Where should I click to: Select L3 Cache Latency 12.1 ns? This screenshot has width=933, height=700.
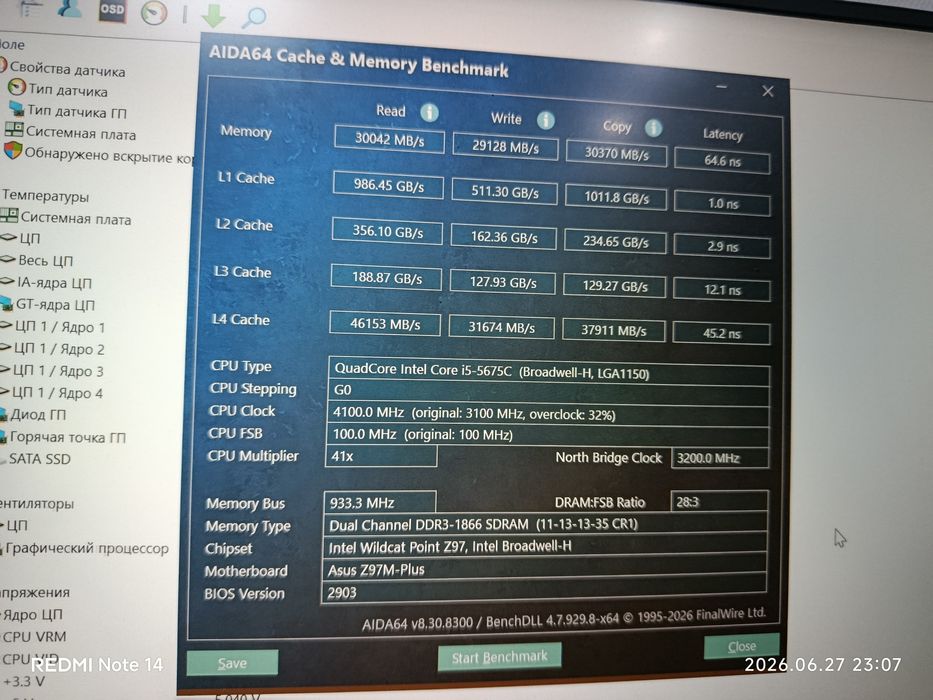[722, 290]
